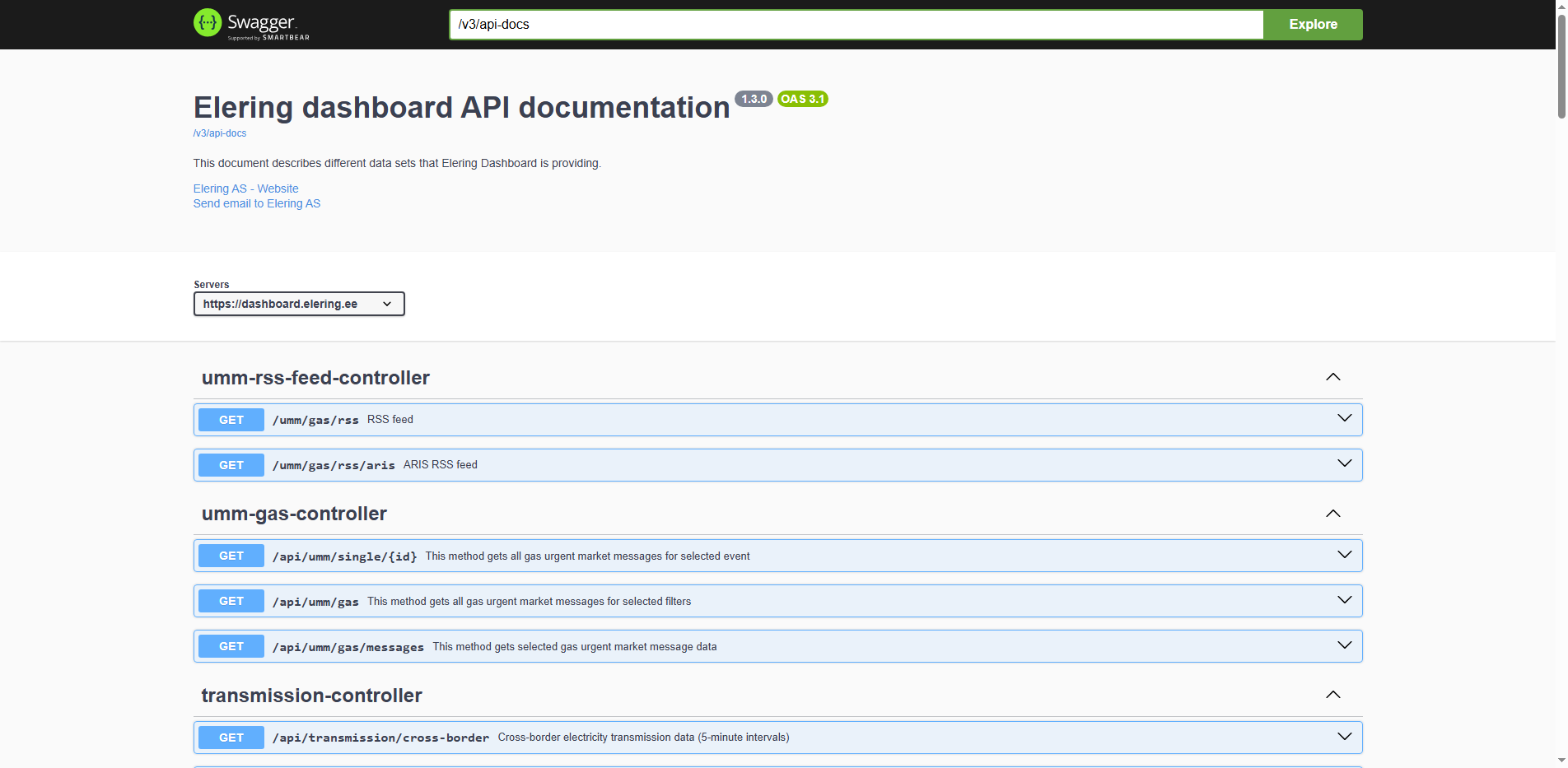
Task: Select the umm-gas-controller section heading
Action: coord(294,513)
